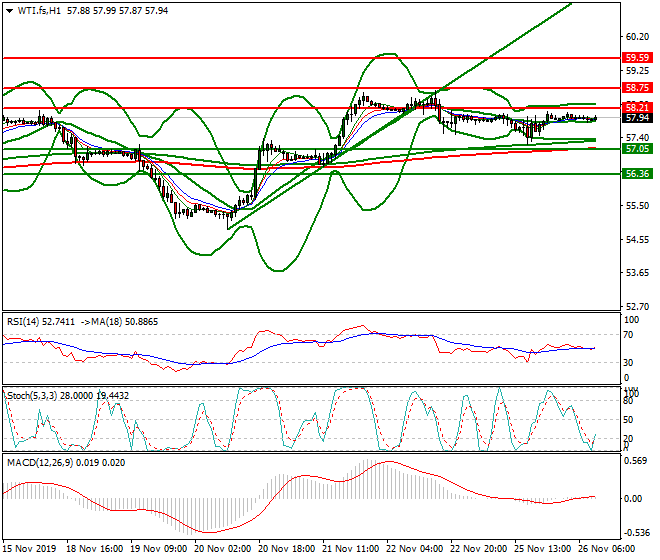660x560 pixels.
Task: Select the 25 Nov 13:00 time label
Action: 543,549
